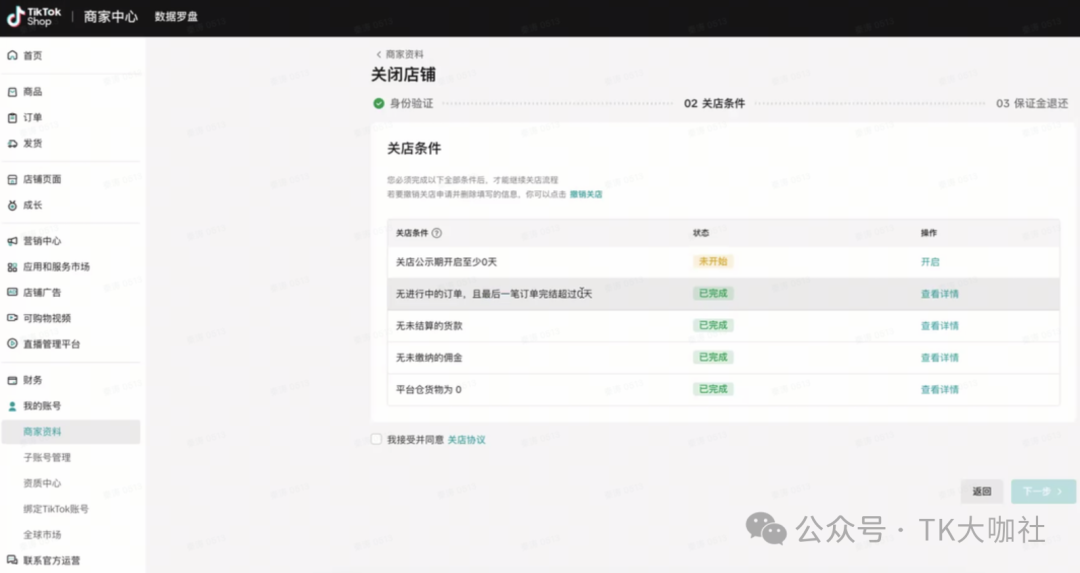
Task: Open 资质中心 in sidebar
Action: (x=42, y=483)
